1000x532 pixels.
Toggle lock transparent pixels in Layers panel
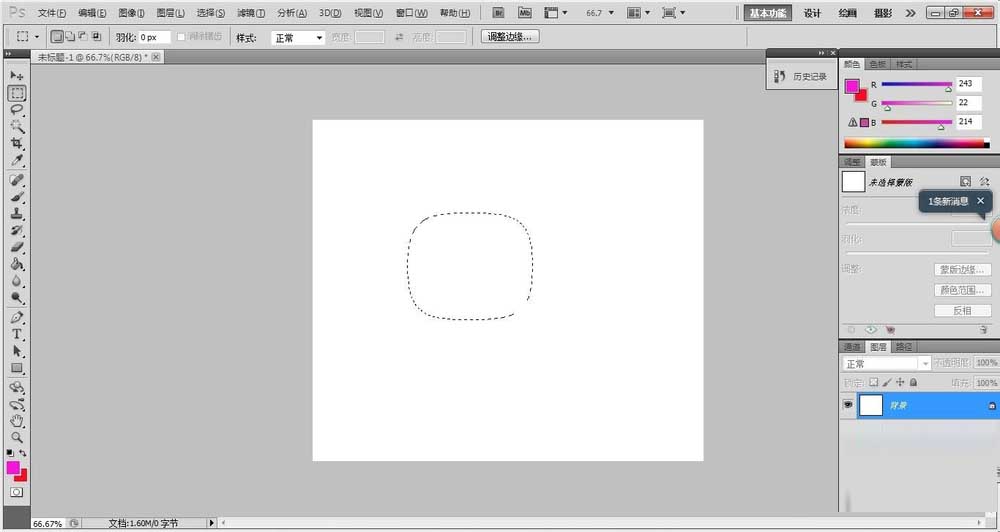pyautogui.click(x=874, y=382)
